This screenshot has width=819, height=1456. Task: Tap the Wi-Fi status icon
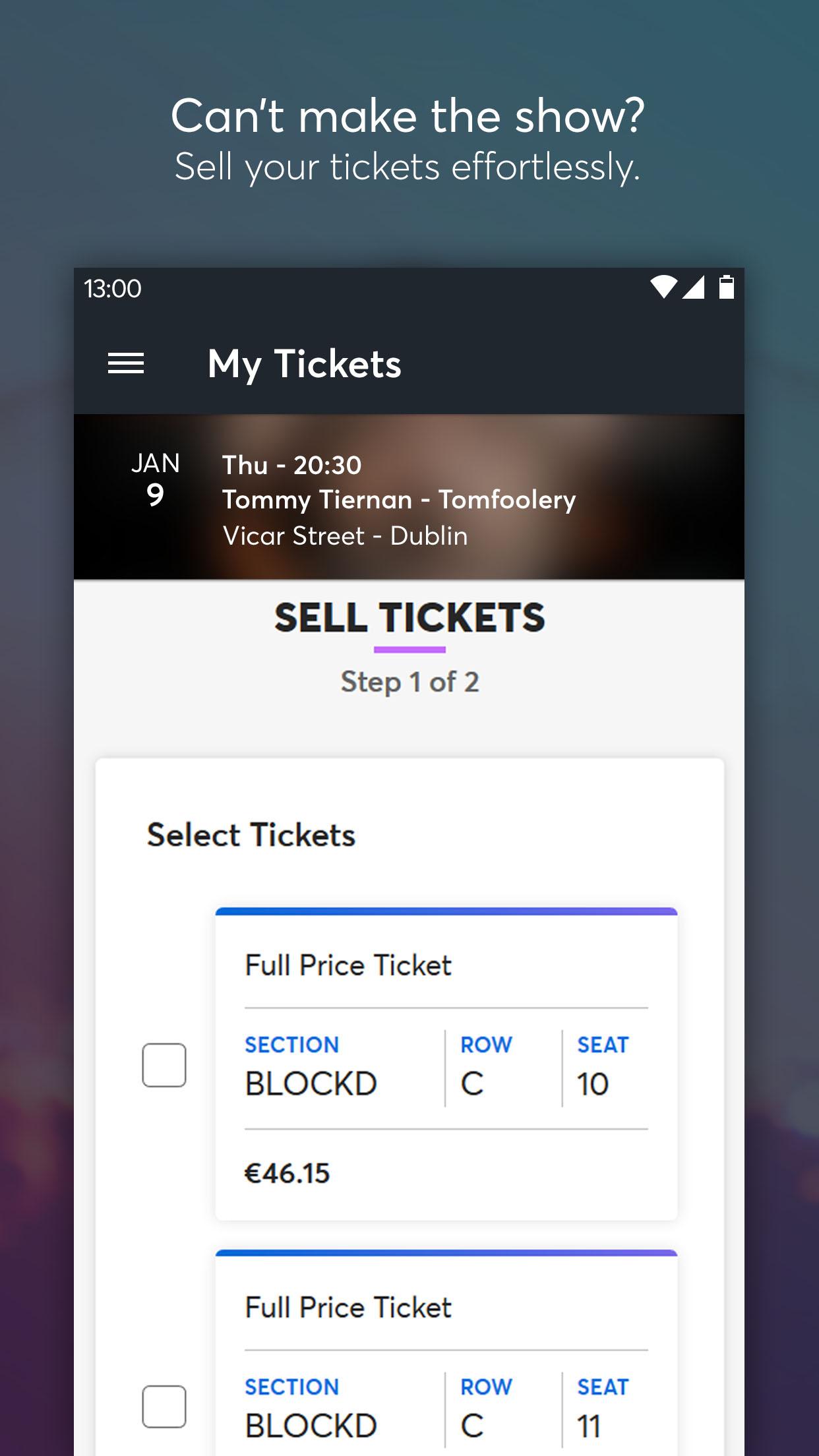point(664,287)
